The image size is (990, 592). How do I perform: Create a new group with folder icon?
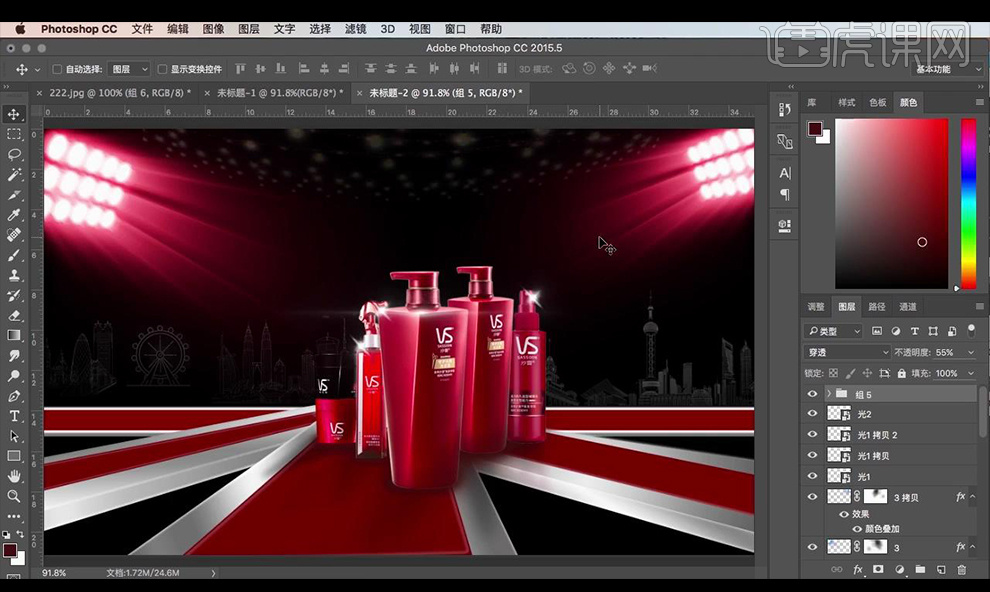click(920, 570)
